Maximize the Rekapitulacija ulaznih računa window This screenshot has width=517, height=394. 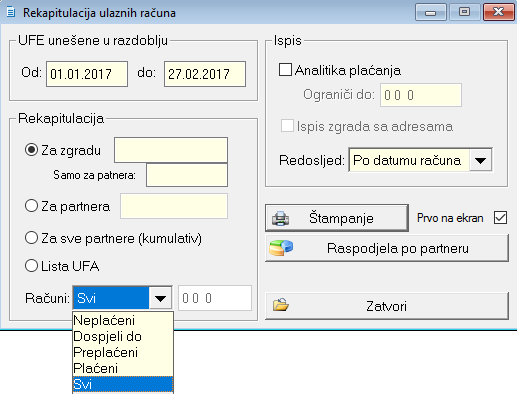coord(464,12)
